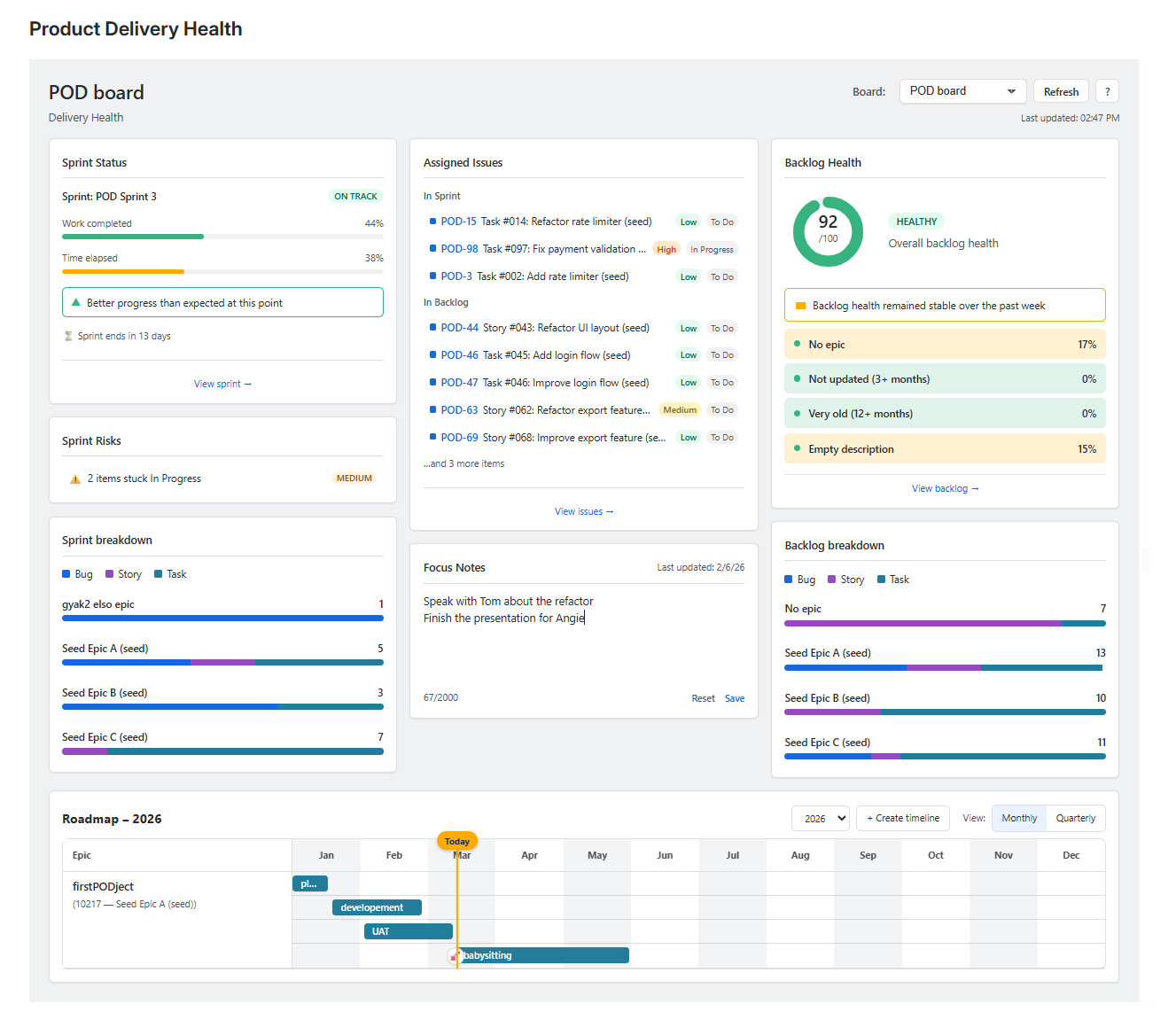
Task: Click the warning icon beside stuck items
Action: coord(75,479)
